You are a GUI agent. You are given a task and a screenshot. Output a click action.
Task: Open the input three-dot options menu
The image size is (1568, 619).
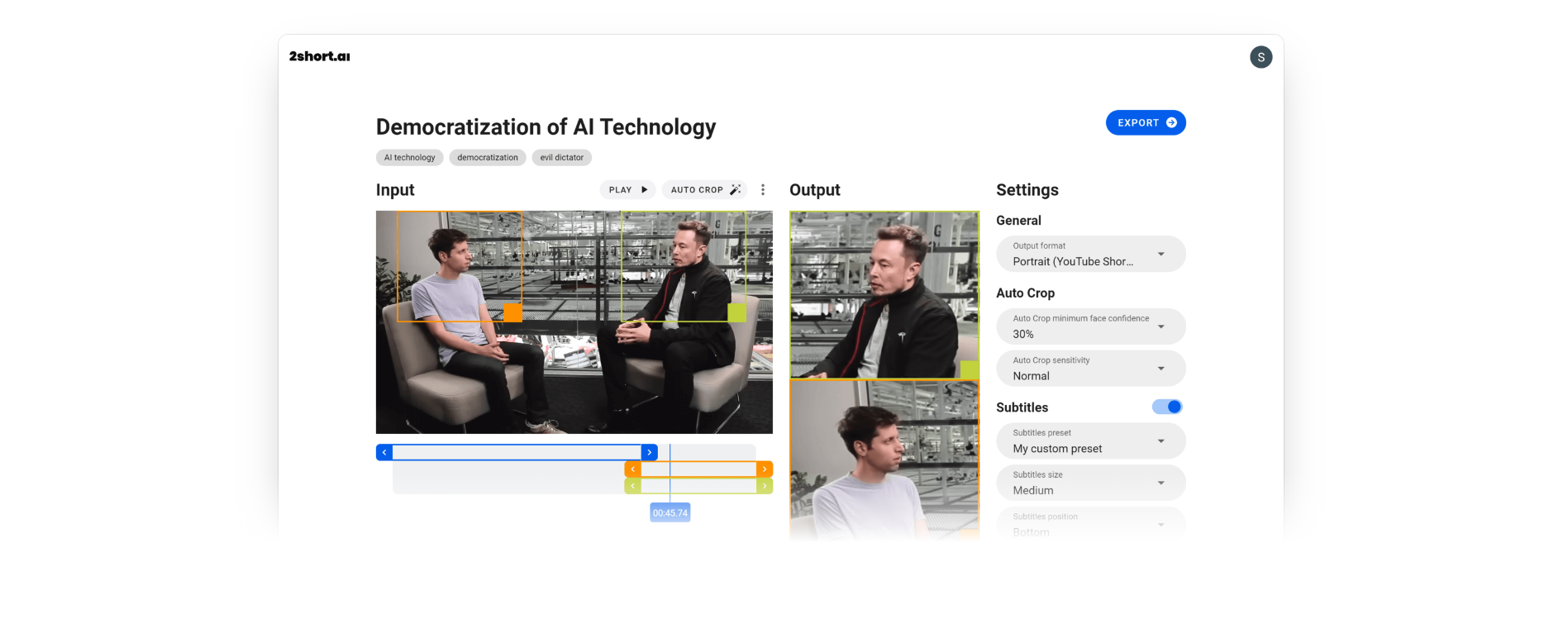(763, 190)
